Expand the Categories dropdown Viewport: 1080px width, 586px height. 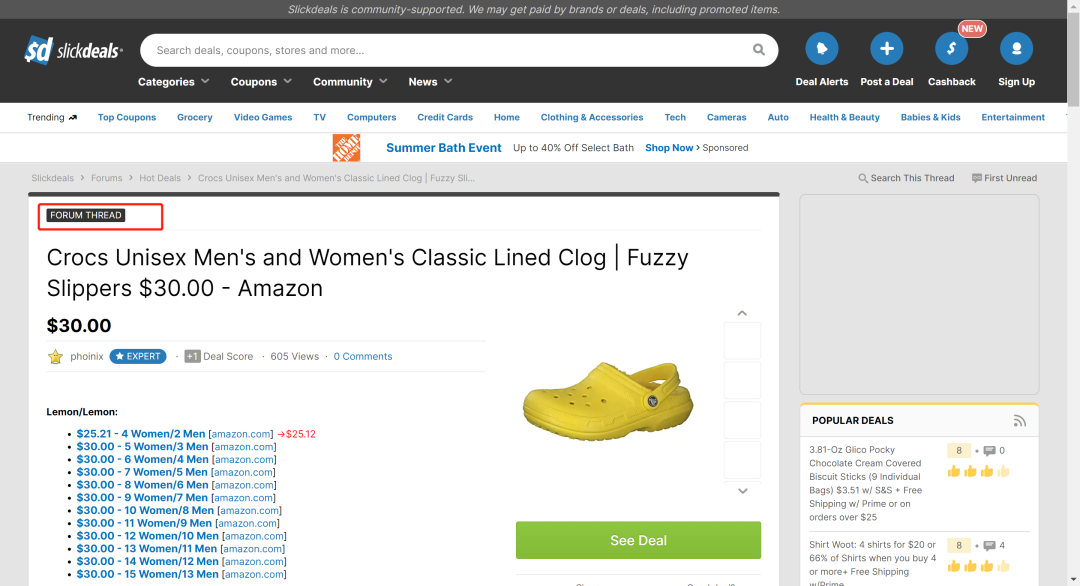tap(173, 82)
